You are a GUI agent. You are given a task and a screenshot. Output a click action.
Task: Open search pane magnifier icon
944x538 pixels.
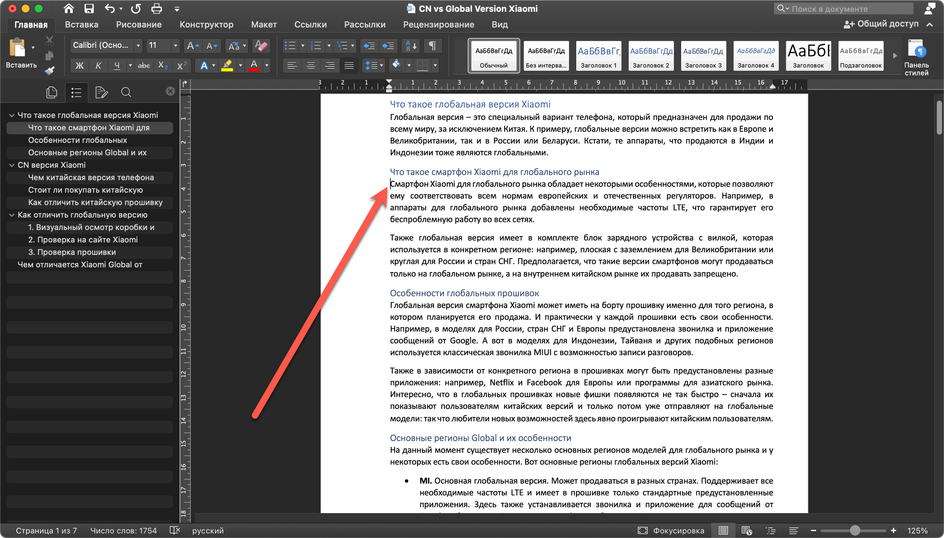[x=126, y=92]
